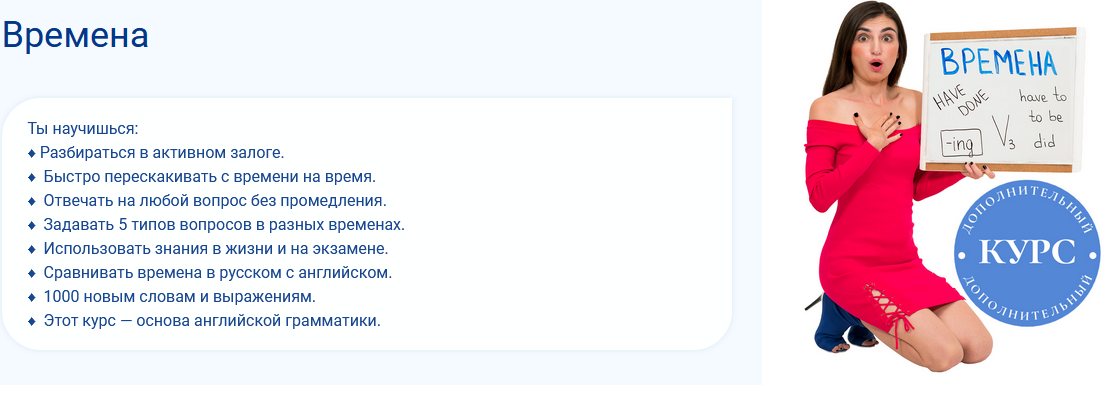Screen dimensions: 1109x396
Task: Click the "-ing" box on the whiteboard
Action: [x=961, y=144]
